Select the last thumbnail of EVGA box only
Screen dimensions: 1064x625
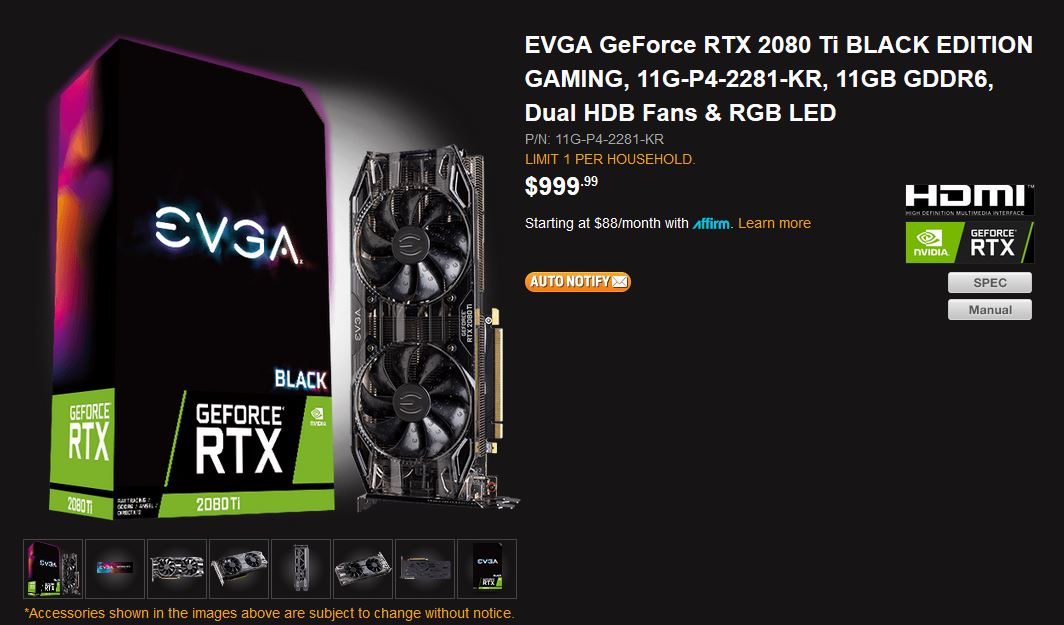[487, 569]
